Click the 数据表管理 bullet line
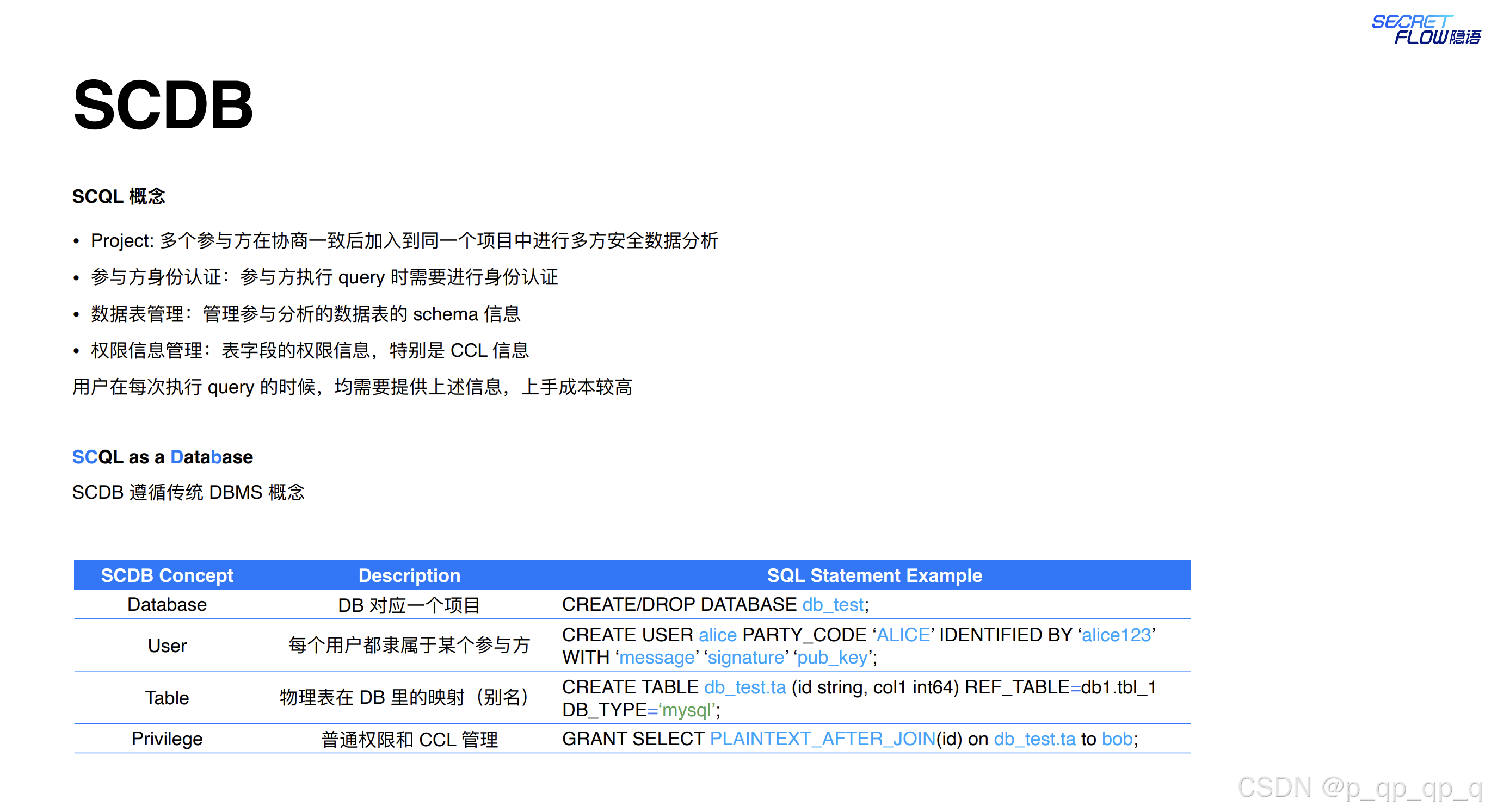Image resolution: width=1485 pixels, height=812 pixels. pos(305,314)
